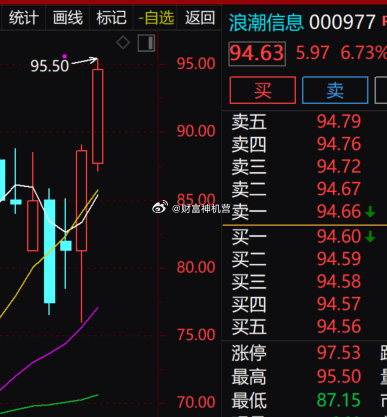Click the 卖二 price 94.67

tap(339, 189)
